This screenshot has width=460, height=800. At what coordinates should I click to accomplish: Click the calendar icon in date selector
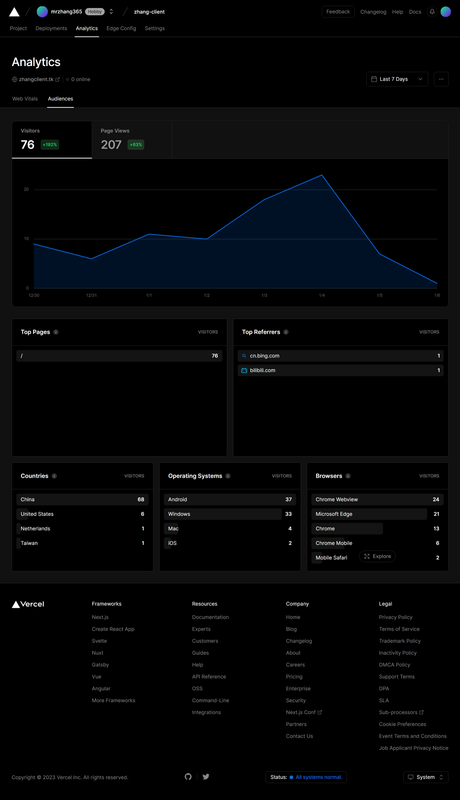coord(374,79)
